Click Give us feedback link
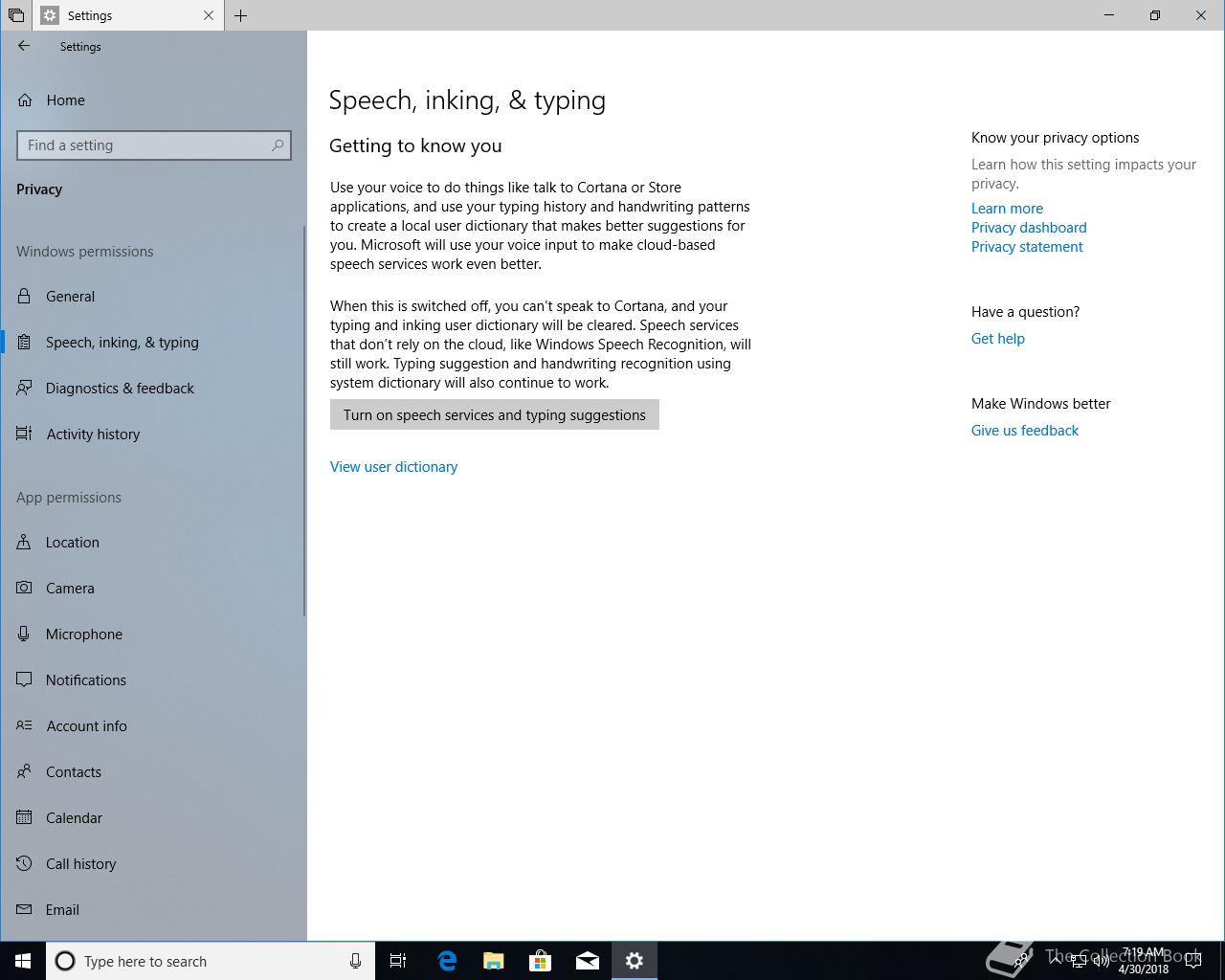1225x980 pixels. (1024, 431)
